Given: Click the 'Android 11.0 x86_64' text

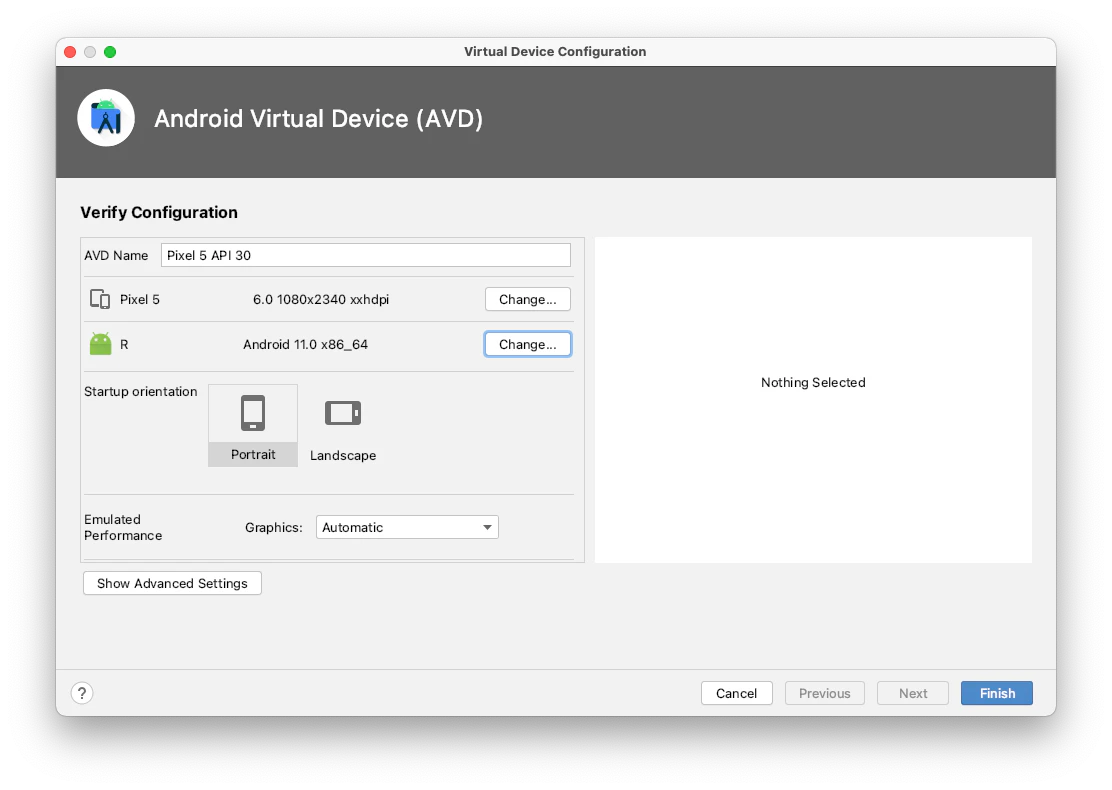Looking at the screenshot, I should [x=306, y=345].
